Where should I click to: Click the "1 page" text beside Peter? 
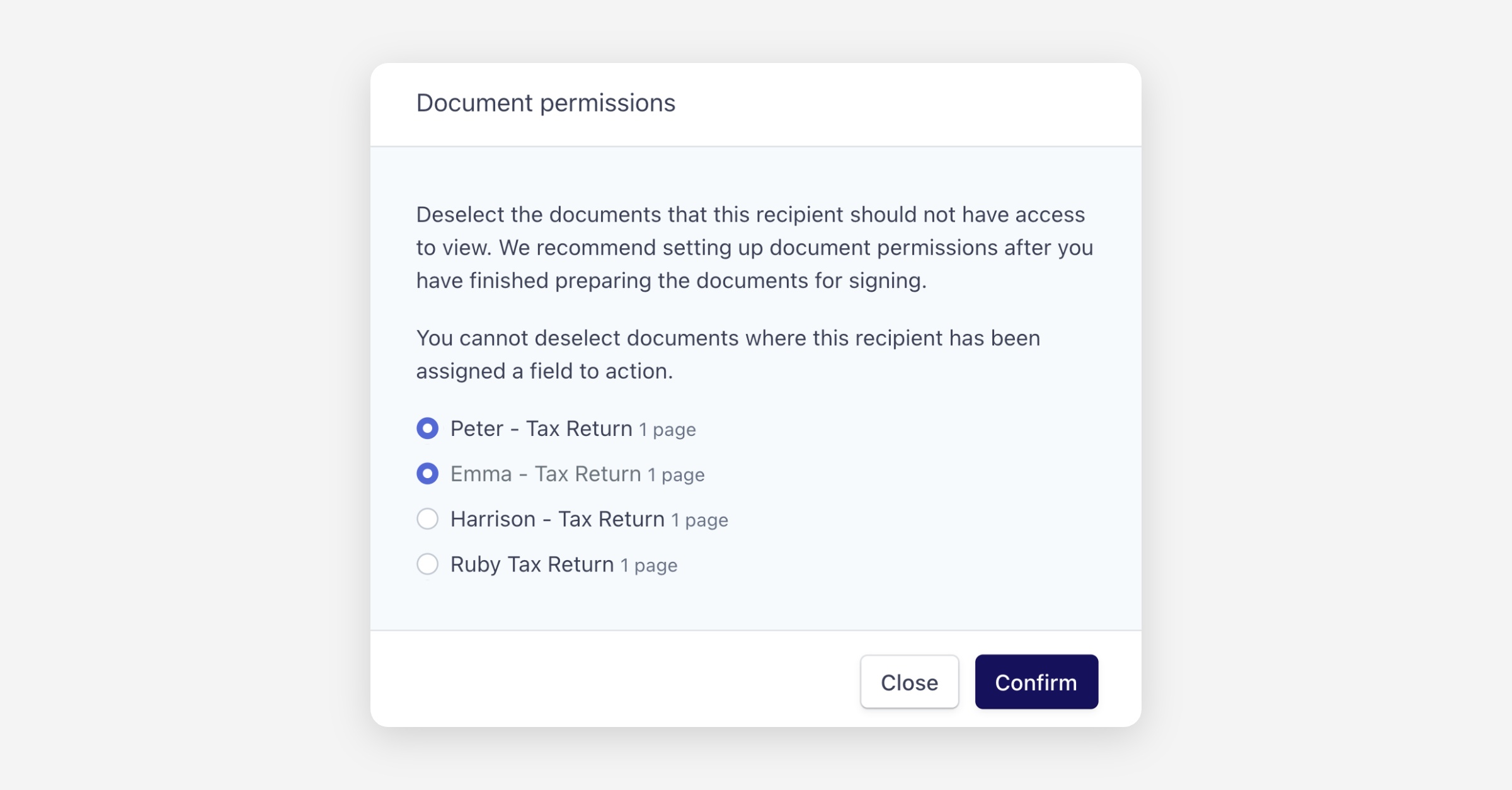click(667, 430)
